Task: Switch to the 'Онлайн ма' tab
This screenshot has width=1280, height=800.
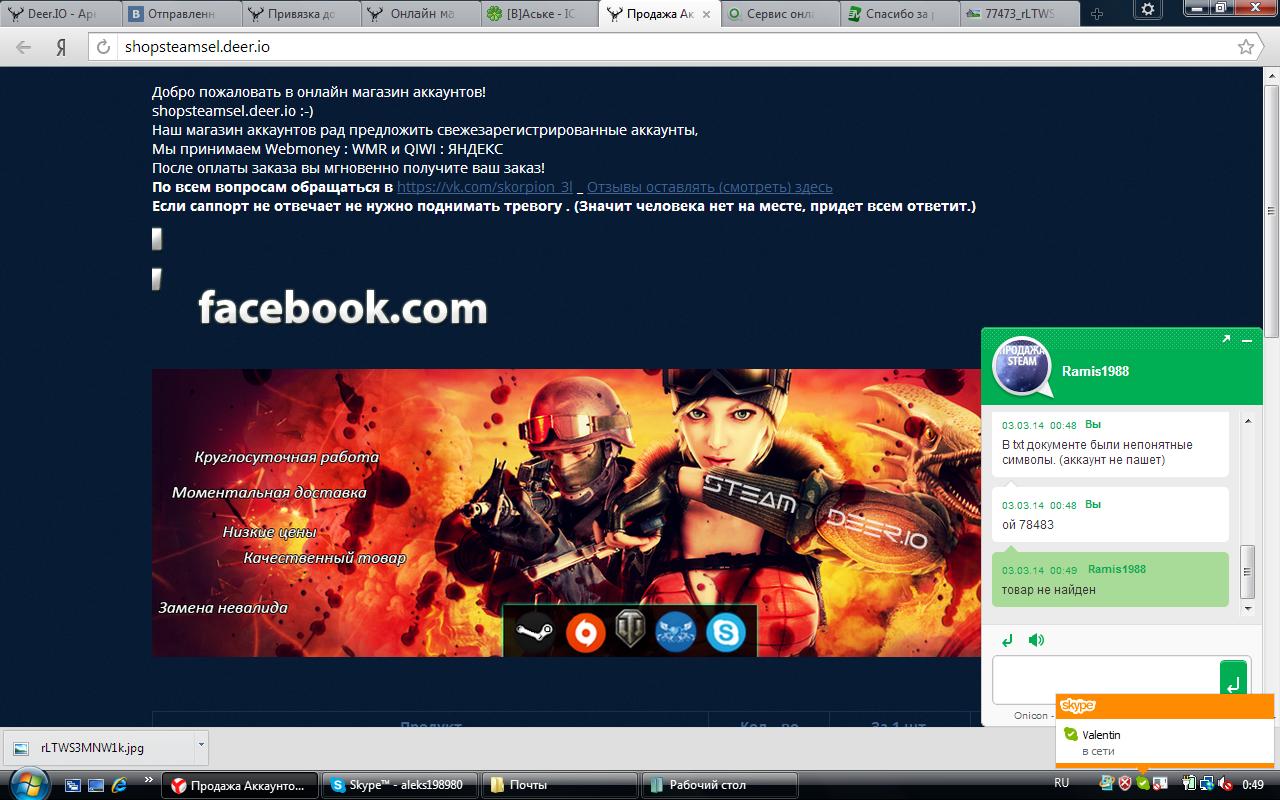Action: (420, 14)
